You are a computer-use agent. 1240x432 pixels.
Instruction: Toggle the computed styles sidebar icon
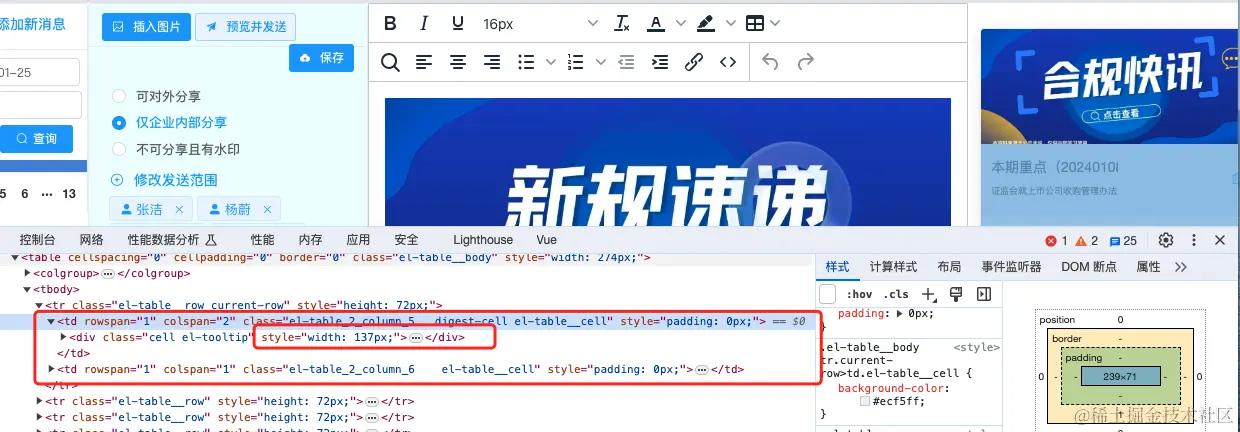(x=984, y=294)
